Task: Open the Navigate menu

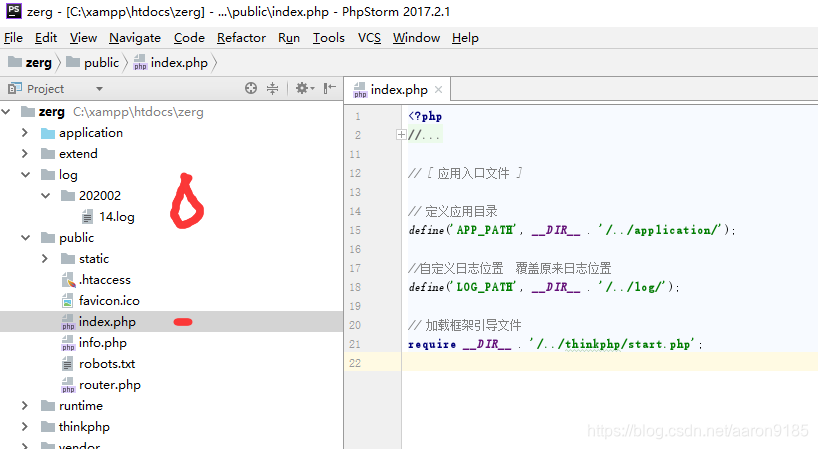Action: click(135, 38)
